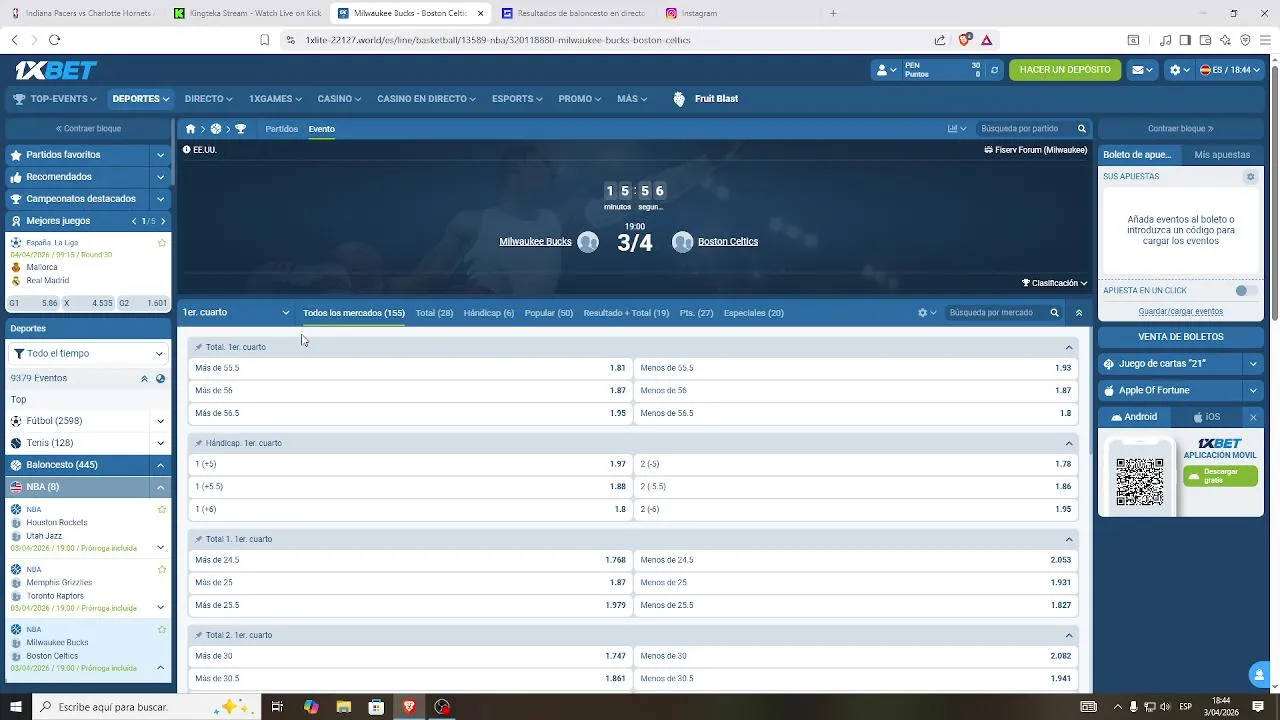Open Todo el tiempo filter dropdown
Image resolution: width=1280 pixels, height=720 pixels.
pos(88,354)
